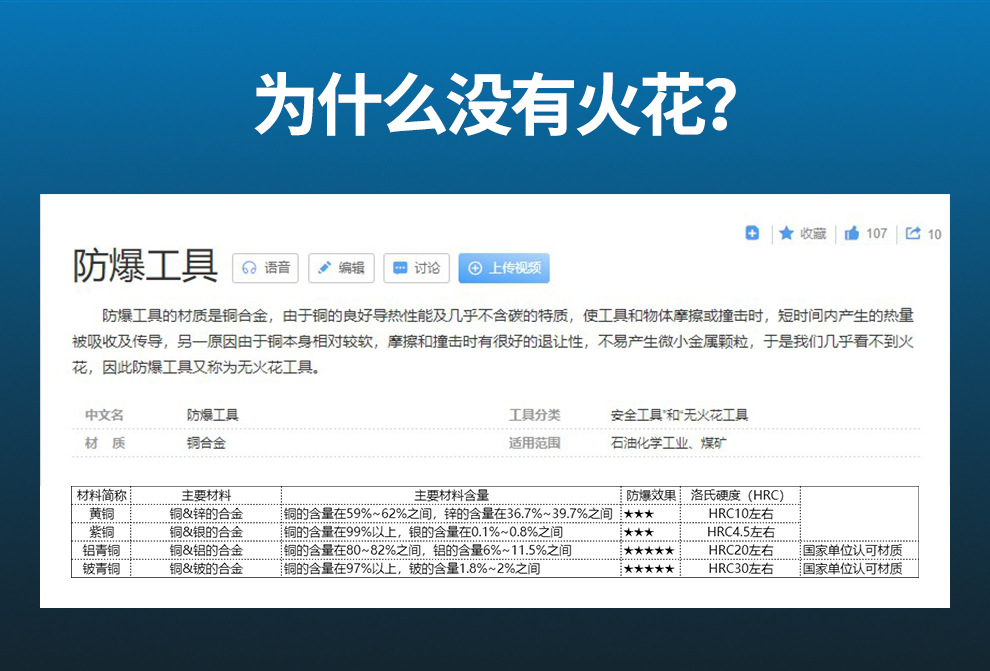The width and height of the screenshot is (990, 671).
Task: Click the plus circle icon on 上传视频
Action: [476, 268]
